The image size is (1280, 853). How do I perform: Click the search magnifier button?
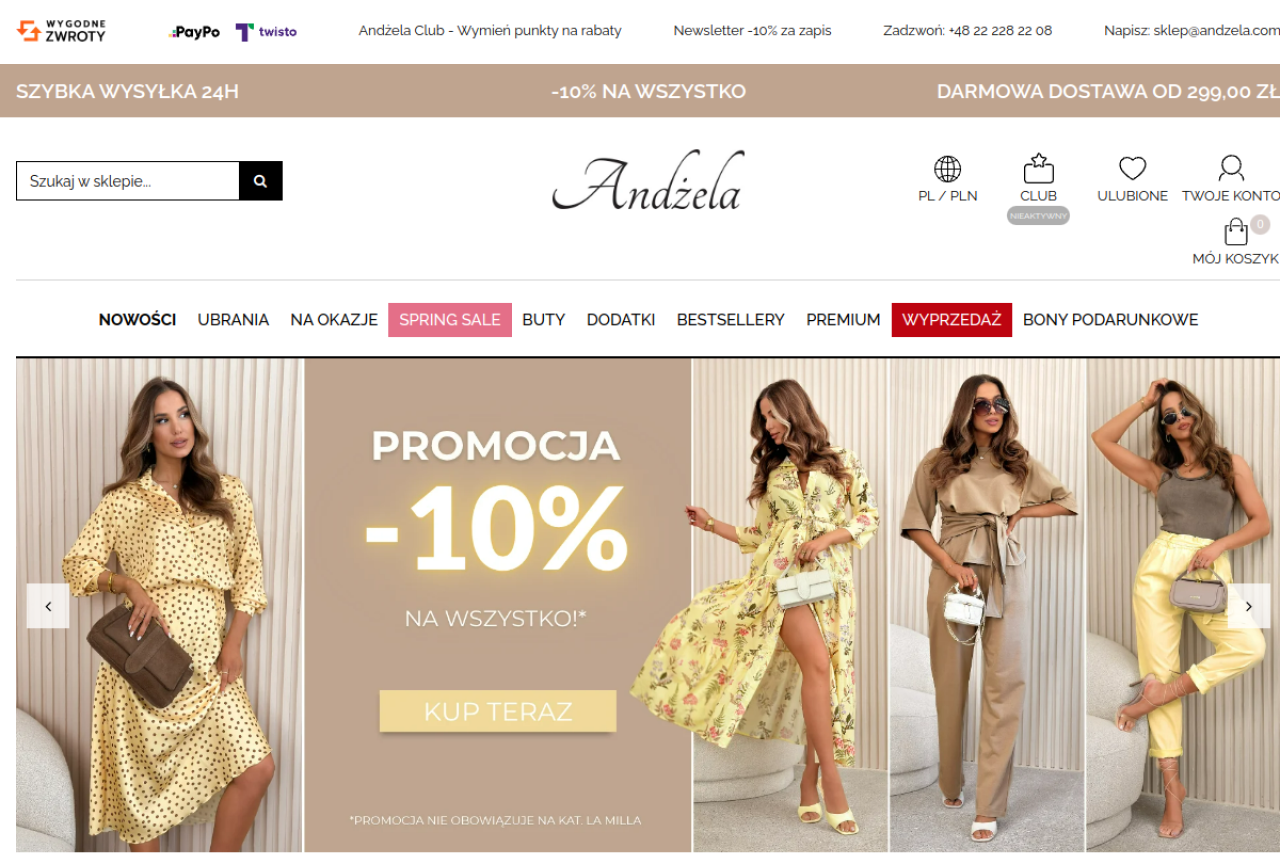tap(260, 181)
